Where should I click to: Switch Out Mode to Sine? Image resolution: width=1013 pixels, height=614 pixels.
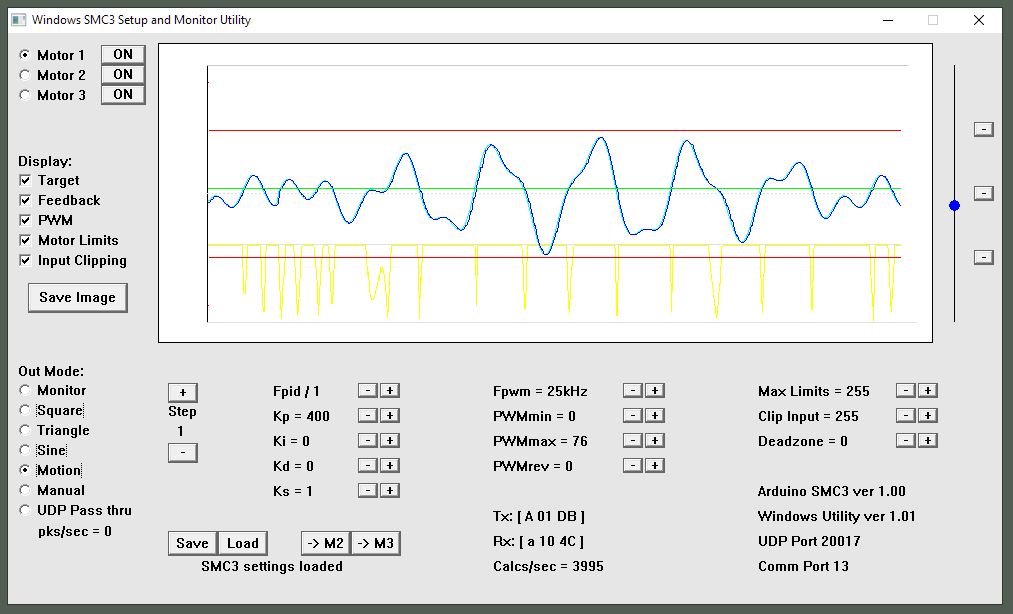[25, 450]
